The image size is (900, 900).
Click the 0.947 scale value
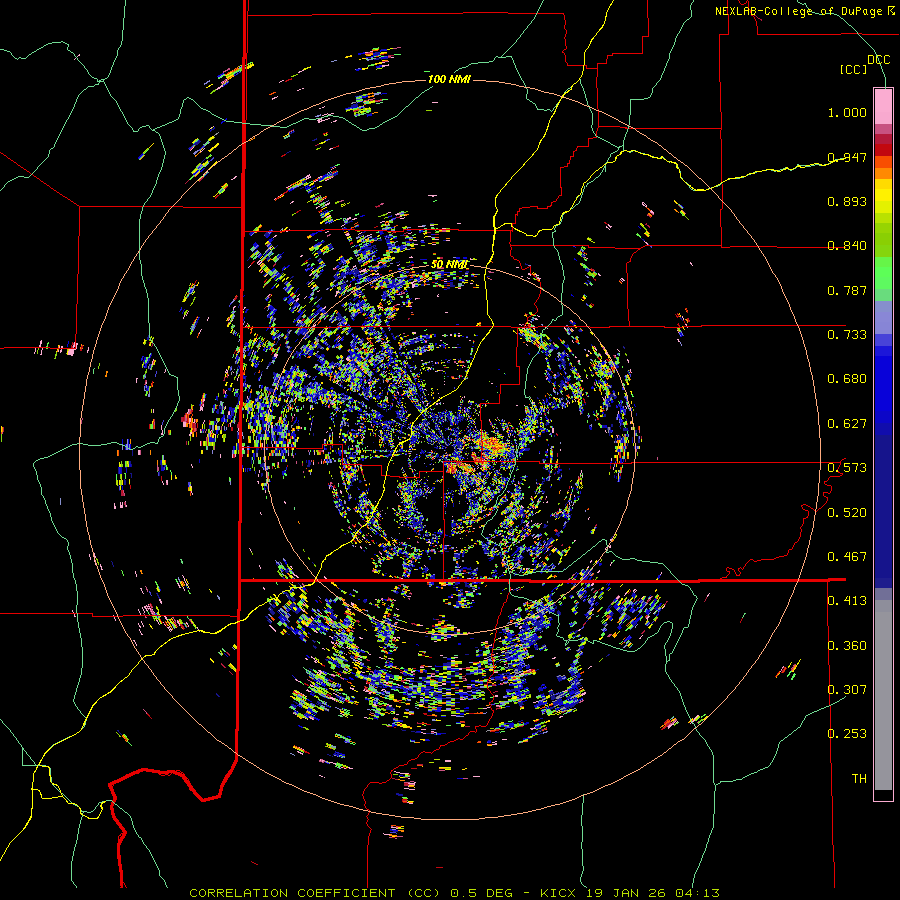click(x=847, y=157)
